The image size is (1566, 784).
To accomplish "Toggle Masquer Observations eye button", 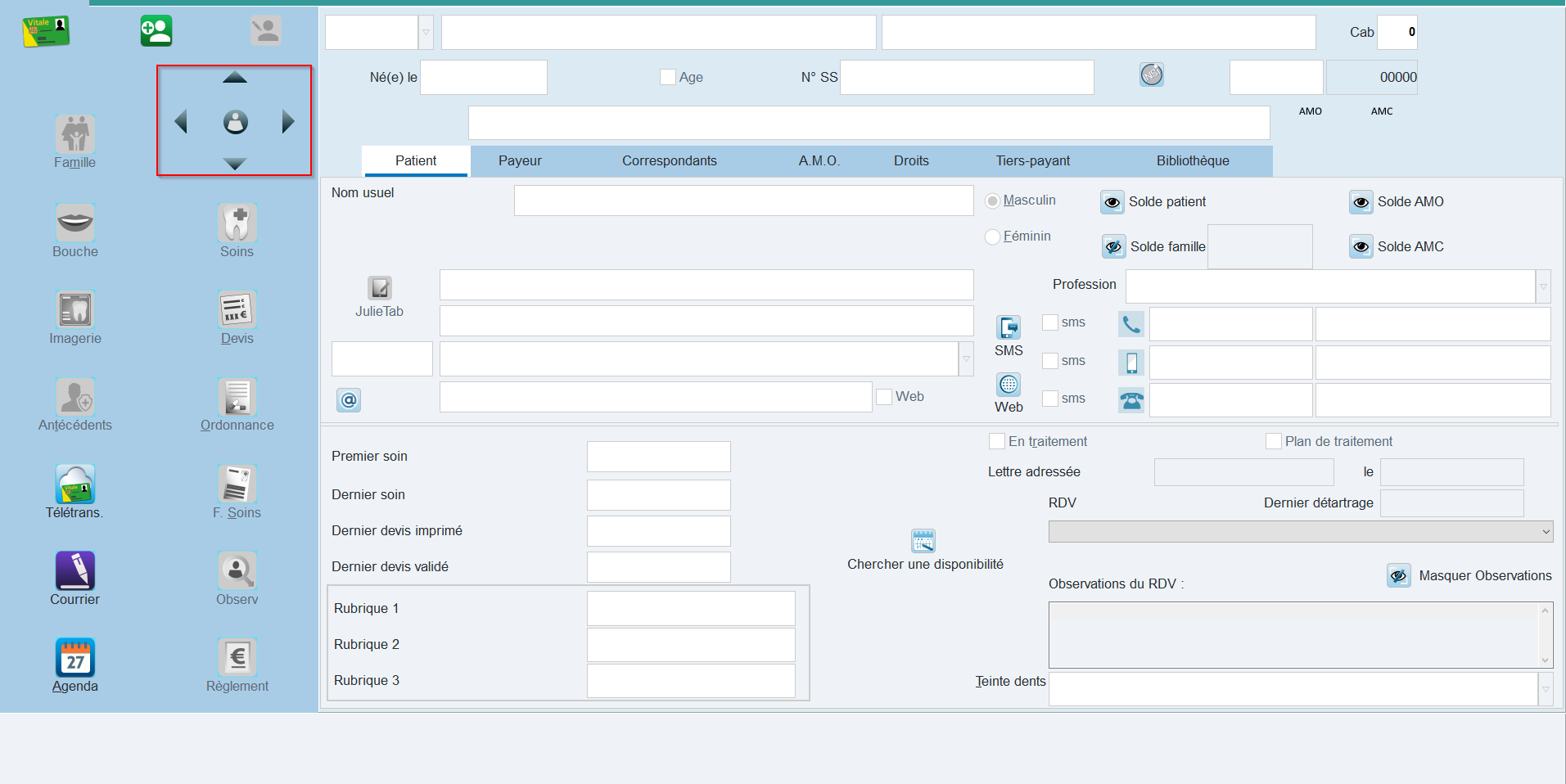I will point(1399,576).
